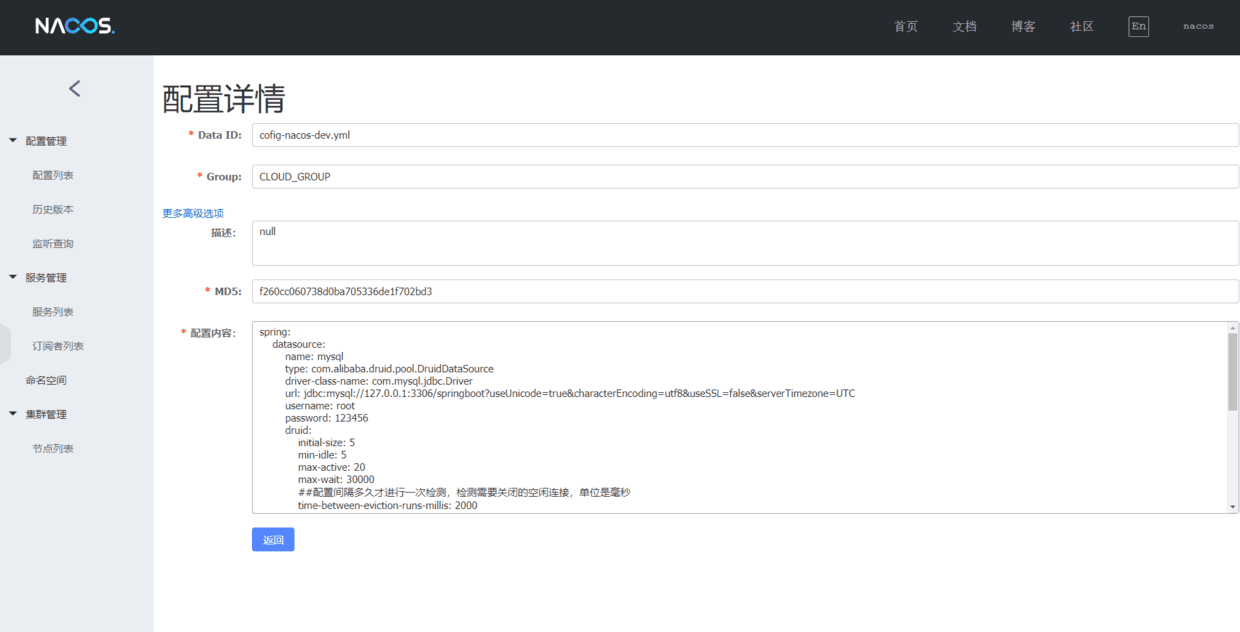Click the 'type: com.alibaba.druid' line
Screen dimensions: 1240x632
tap(389, 369)
